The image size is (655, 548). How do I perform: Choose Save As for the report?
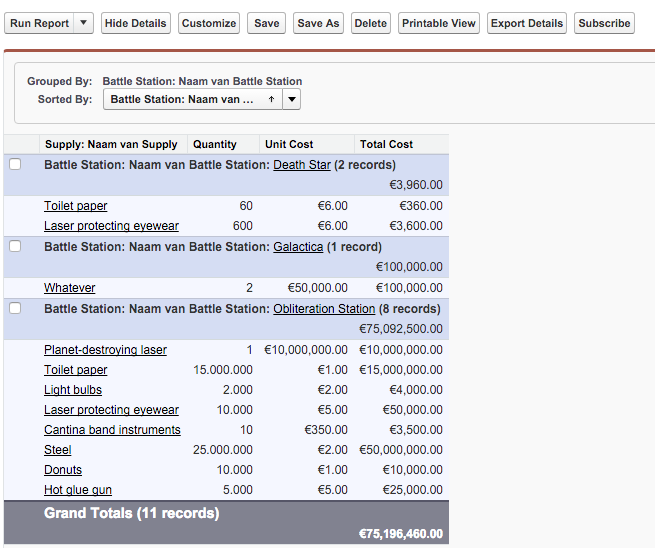[318, 23]
